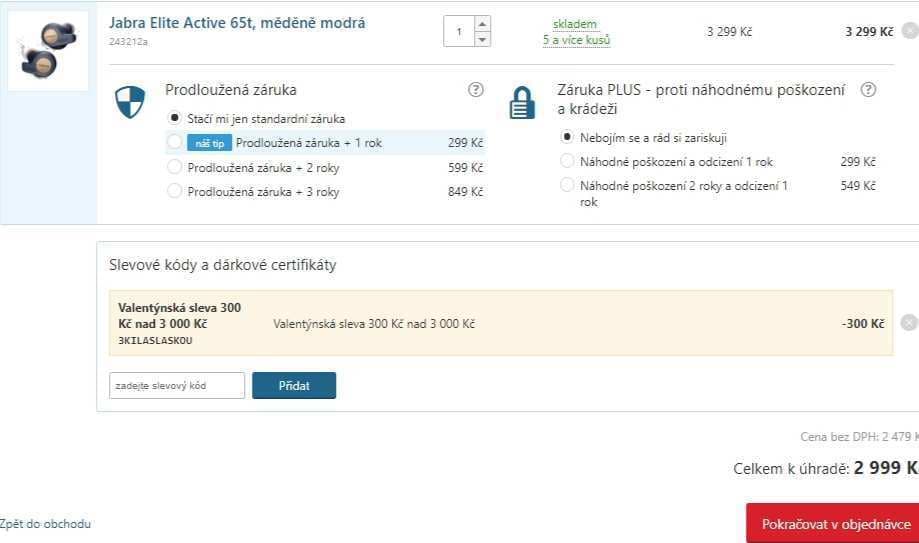Open the Jabra Elite Active 65t product link
The width and height of the screenshot is (919, 543).
[237, 23]
